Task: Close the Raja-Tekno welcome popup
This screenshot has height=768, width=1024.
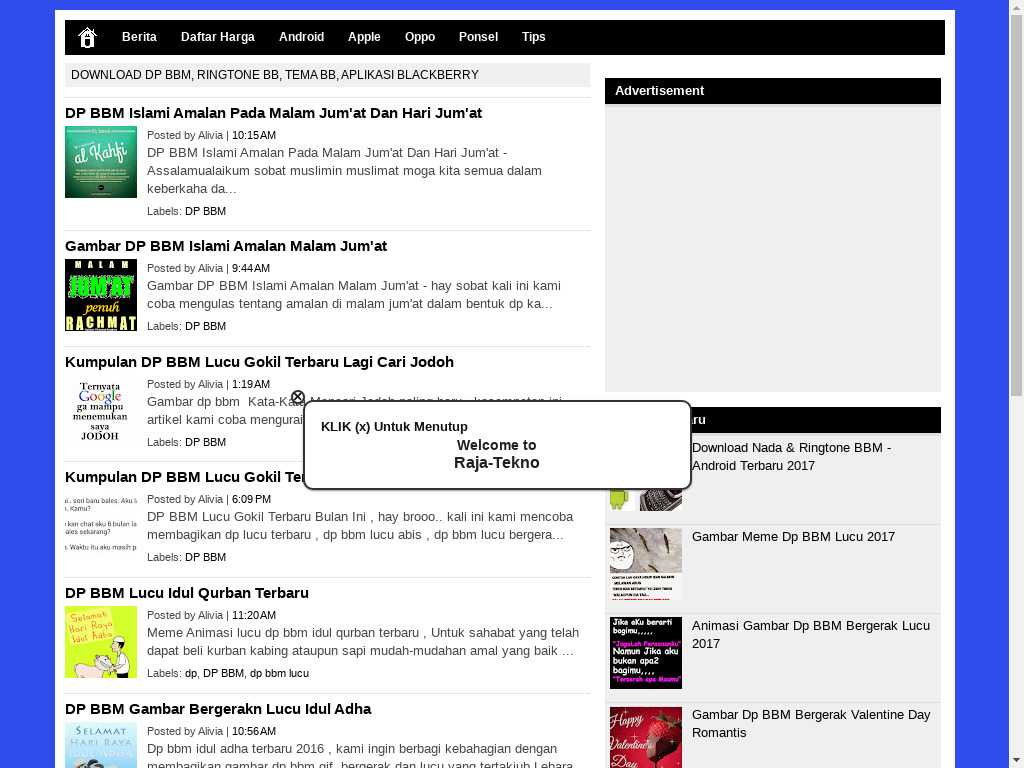Action: [x=297, y=398]
